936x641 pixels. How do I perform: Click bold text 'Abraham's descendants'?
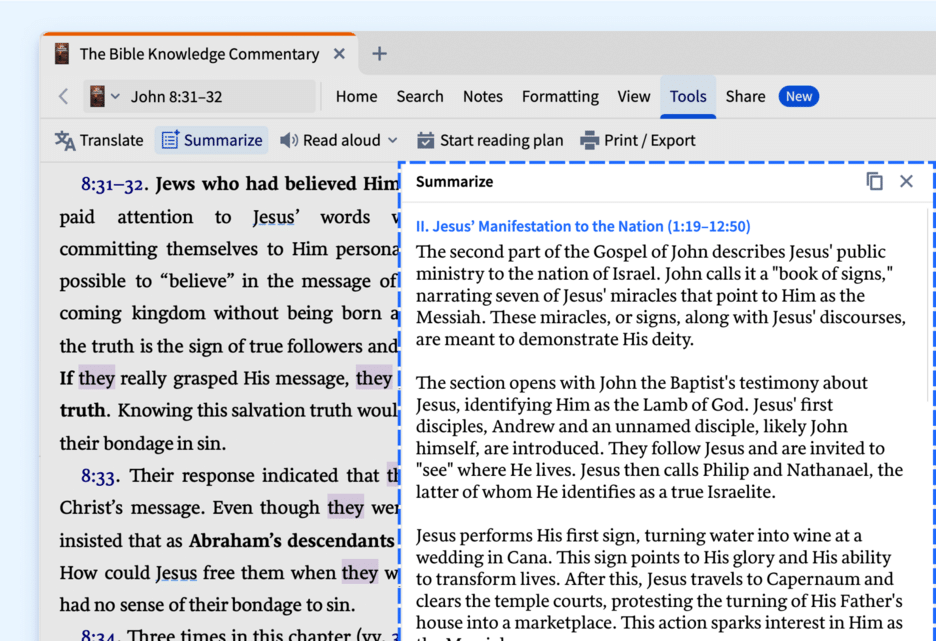click(291, 541)
